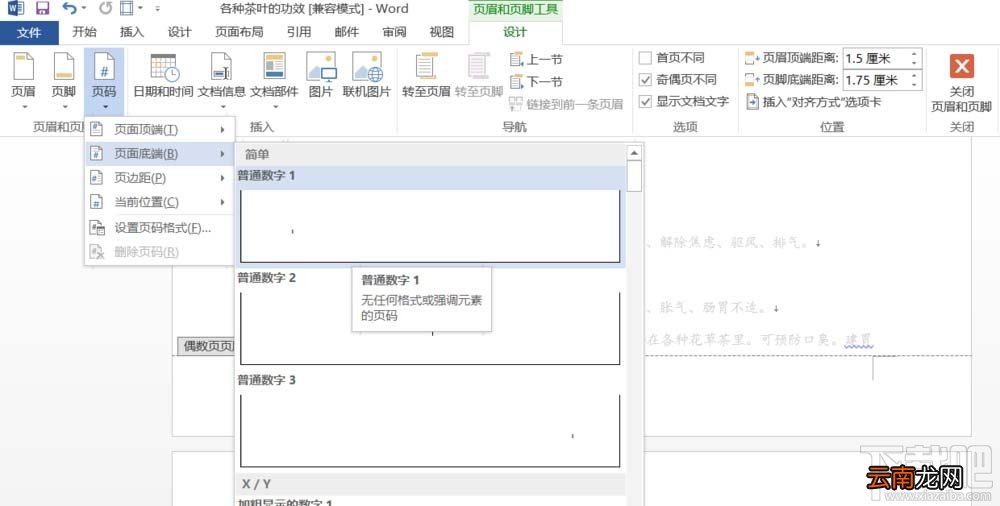Switch to the 邮件 tab
Screen dimensions: 1000x506
point(346,32)
